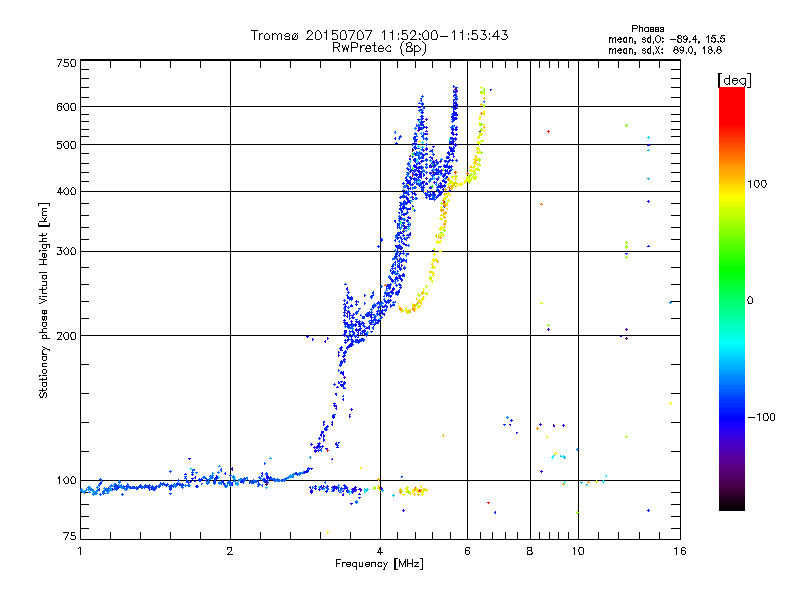The image size is (800, 600).
Task: Click the y-axis tick label '750'
Action: (x=67, y=63)
